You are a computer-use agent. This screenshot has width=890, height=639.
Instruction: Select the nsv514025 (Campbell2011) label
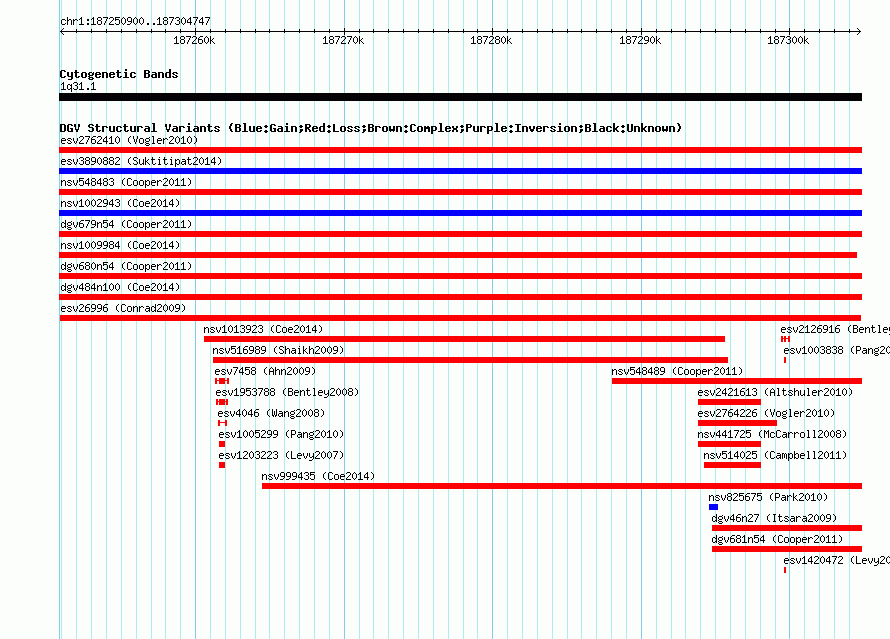pyautogui.click(x=775, y=455)
